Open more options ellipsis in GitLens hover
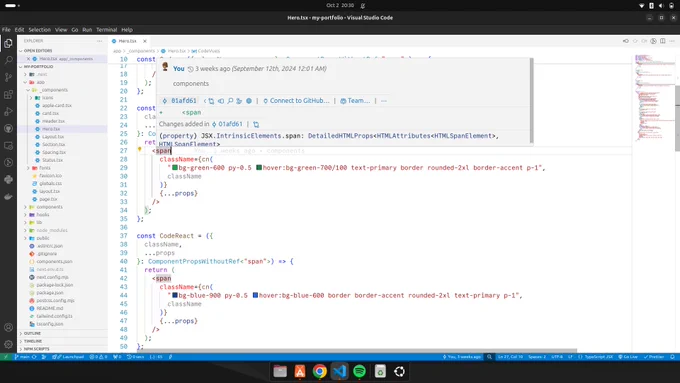The width and height of the screenshot is (680, 383). coord(384,101)
